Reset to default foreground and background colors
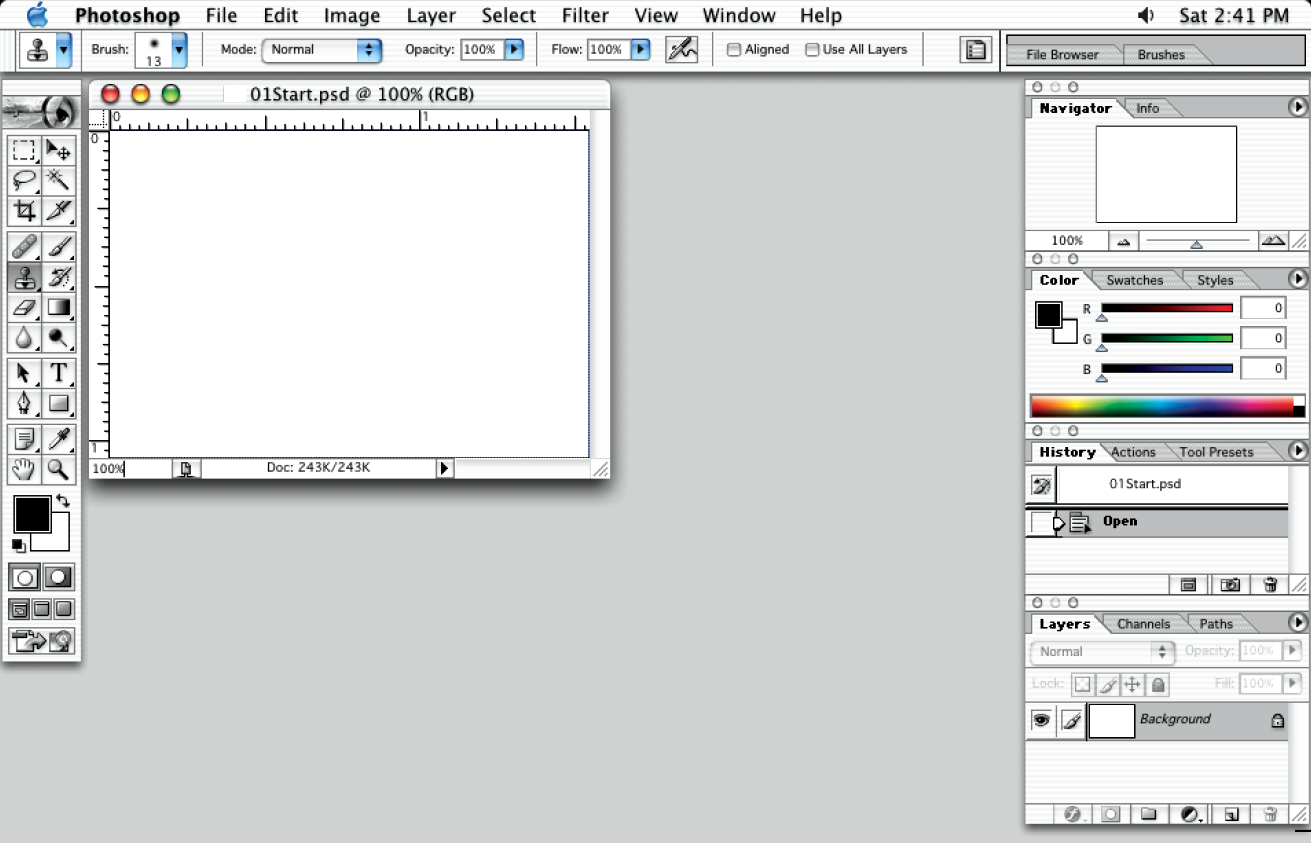Viewport: 1311px width, 843px height. point(18,545)
